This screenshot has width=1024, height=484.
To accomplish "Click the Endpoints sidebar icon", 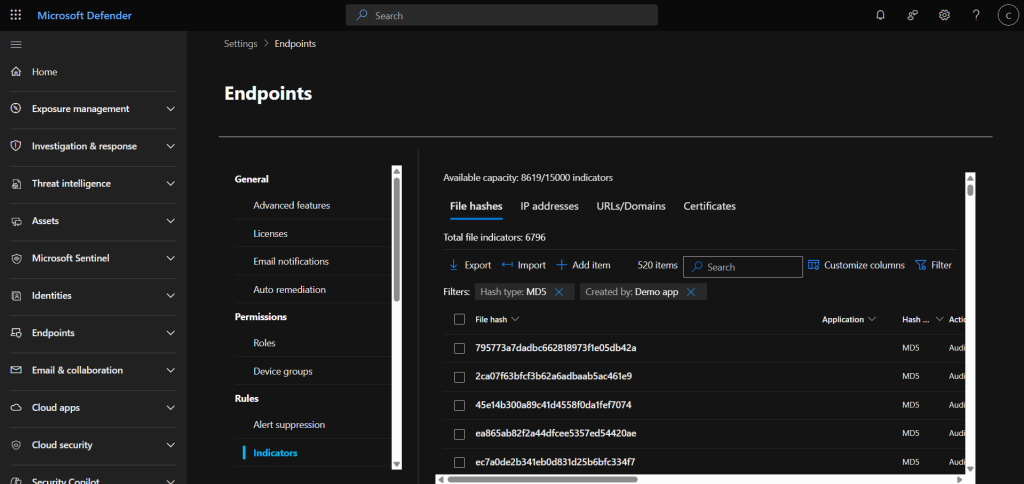I will [17, 333].
